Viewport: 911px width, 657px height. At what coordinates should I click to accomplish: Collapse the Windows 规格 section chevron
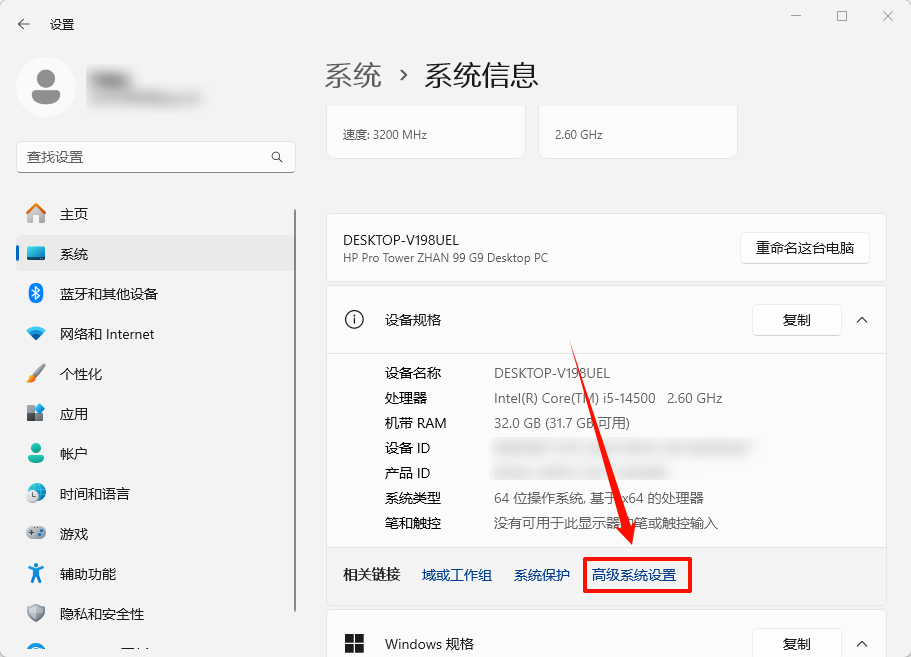click(861, 643)
